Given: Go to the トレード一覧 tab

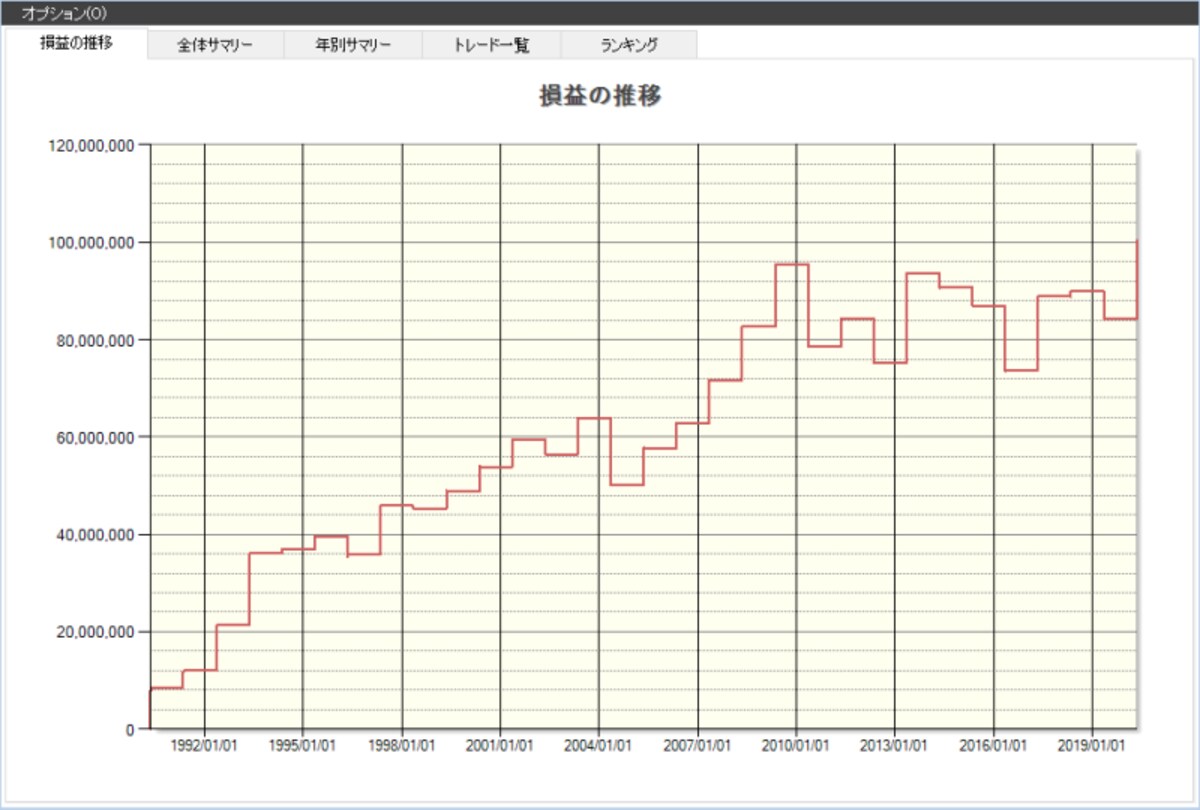Looking at the screenshot, I should coord(491,45).
